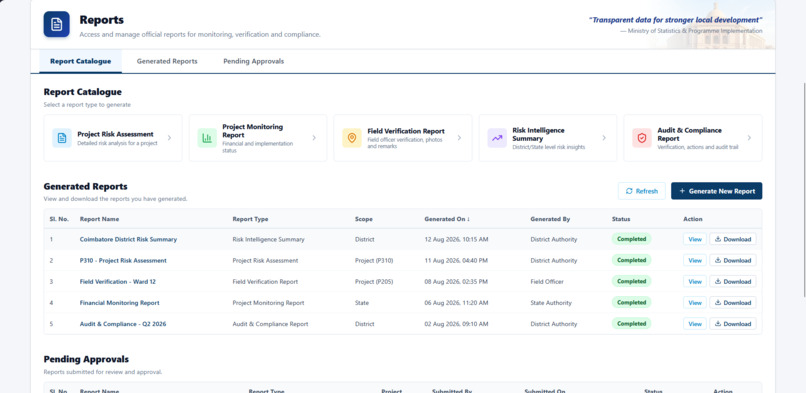Click the Status column header
The image size is (806, 393).
point(621,219)
